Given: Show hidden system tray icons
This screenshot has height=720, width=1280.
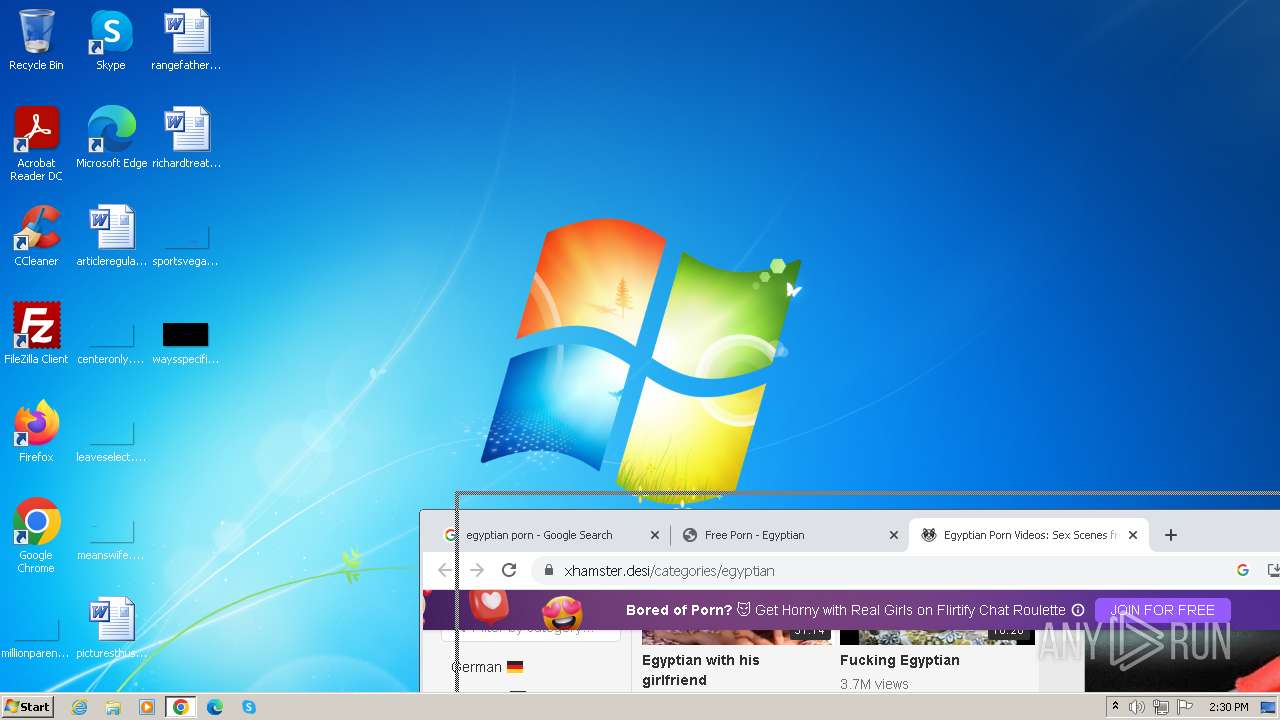Looking at the screenshot, I should (x=1115, y=707).
